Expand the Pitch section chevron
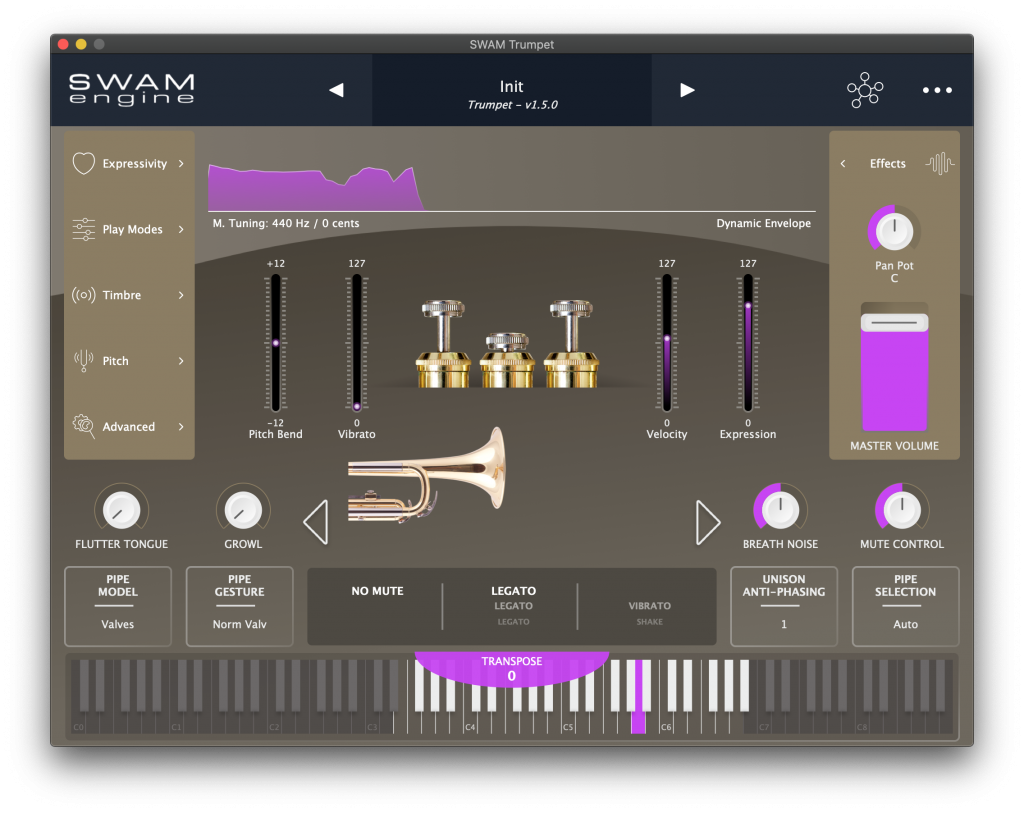 (181, 360)
